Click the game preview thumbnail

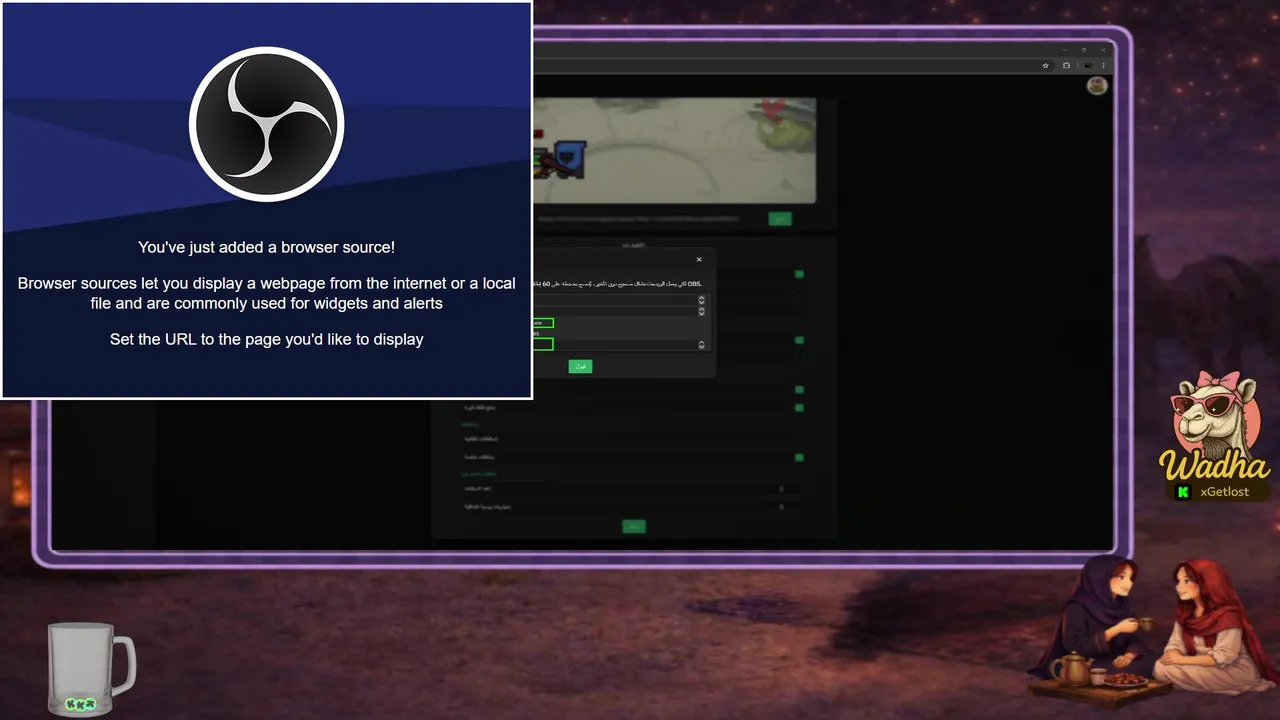pyautogui.click(x=674, y=150)
